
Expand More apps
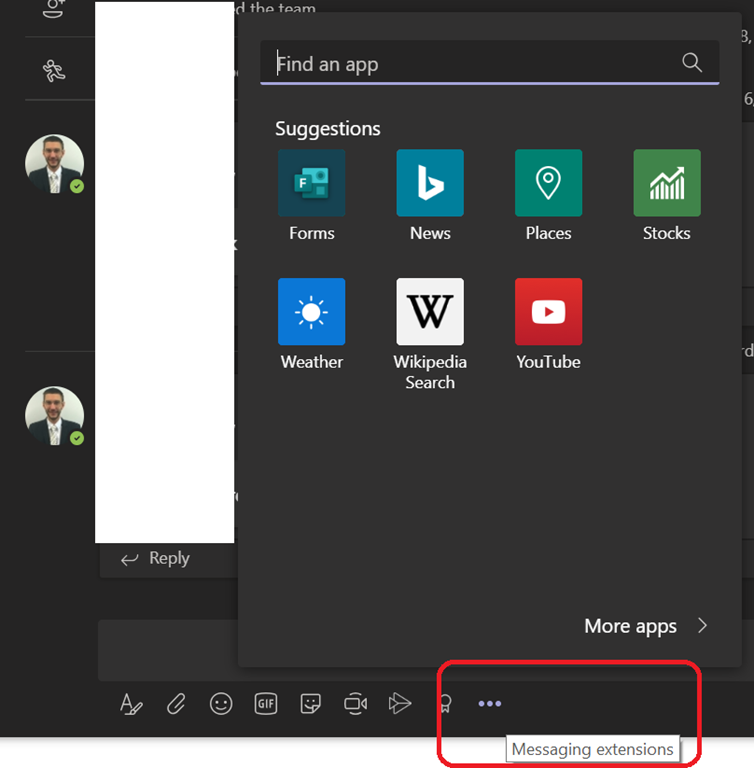click(x=646, y=626)
